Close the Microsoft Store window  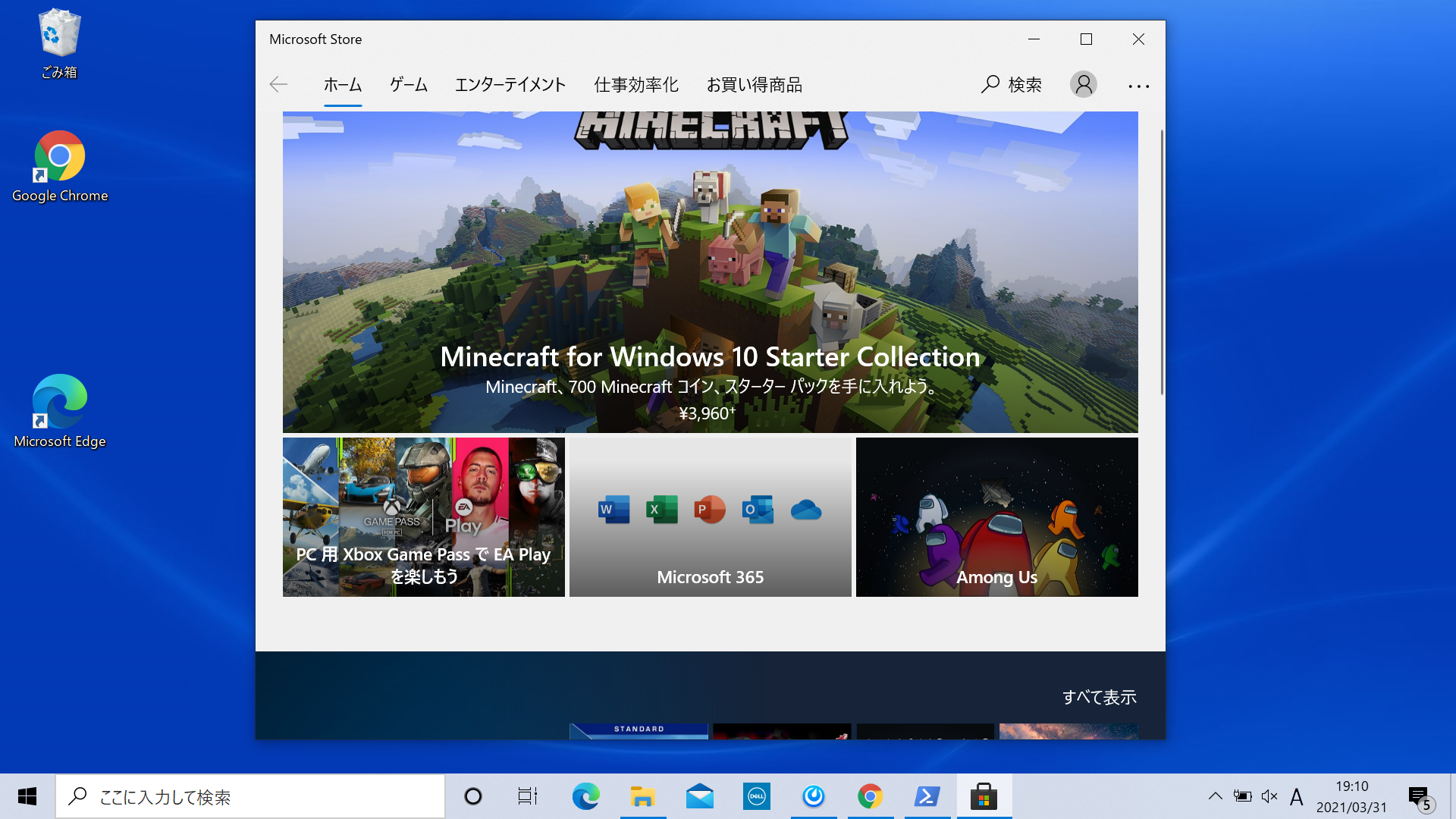[1138, 39]
